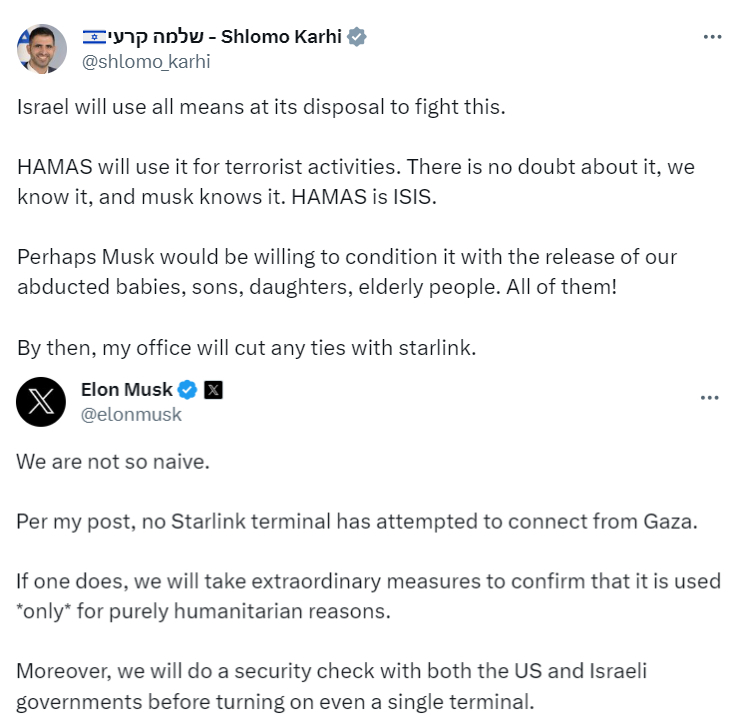Open Elon Musk's X logo avatar
Viewport: 741px width, 723px height.
pos(41,401)
